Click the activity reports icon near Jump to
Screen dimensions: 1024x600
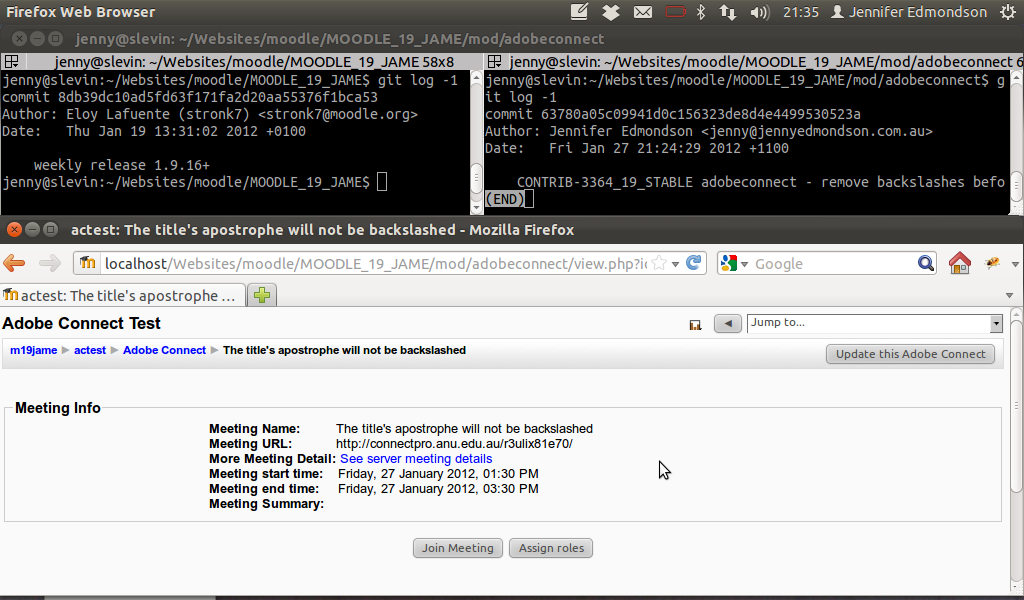695,324
